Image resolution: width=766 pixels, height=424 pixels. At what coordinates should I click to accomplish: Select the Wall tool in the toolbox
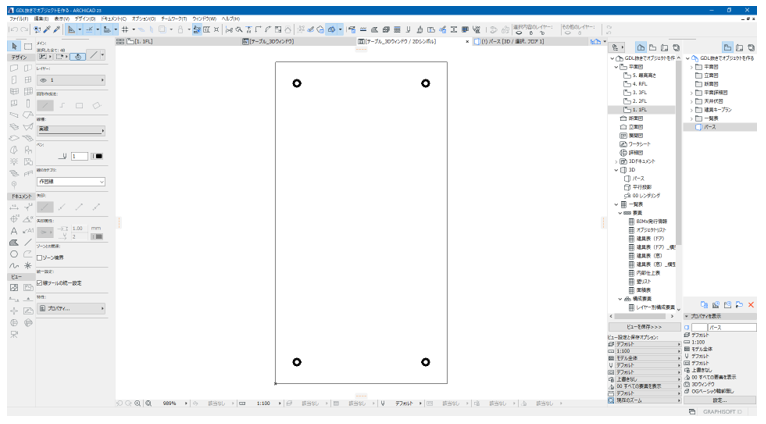tap(14, 68)
